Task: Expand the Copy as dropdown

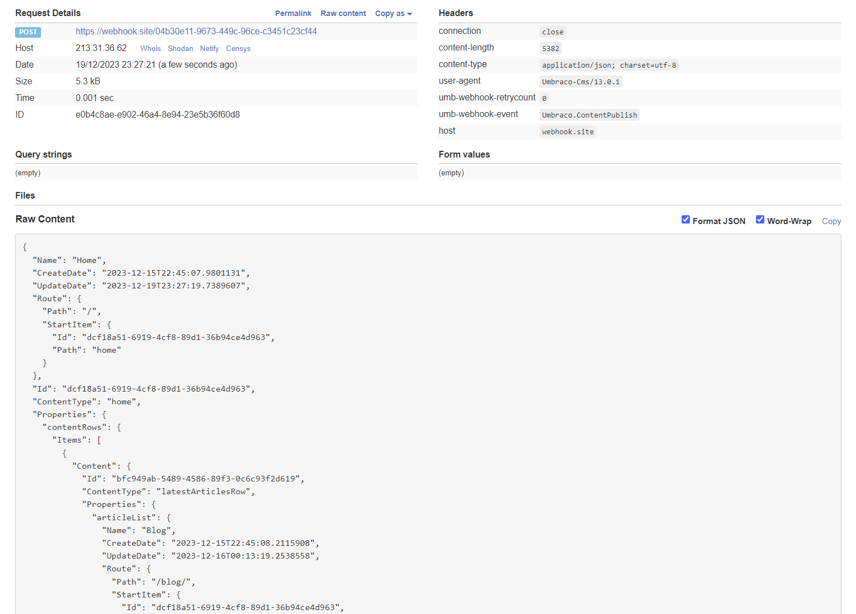Action: pyautogui.click(x=393, y=14)
